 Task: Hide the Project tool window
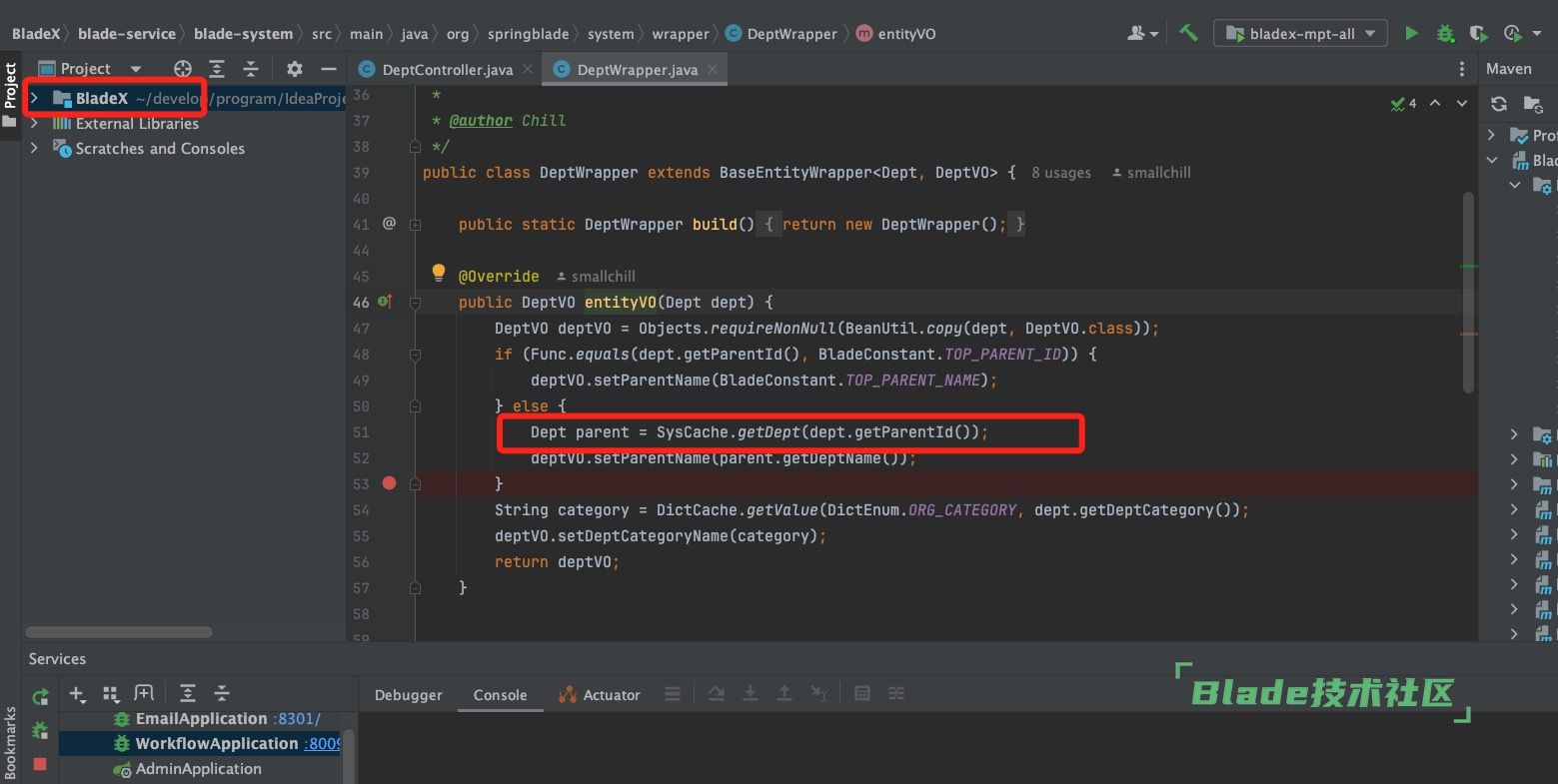tap(328, 69)
